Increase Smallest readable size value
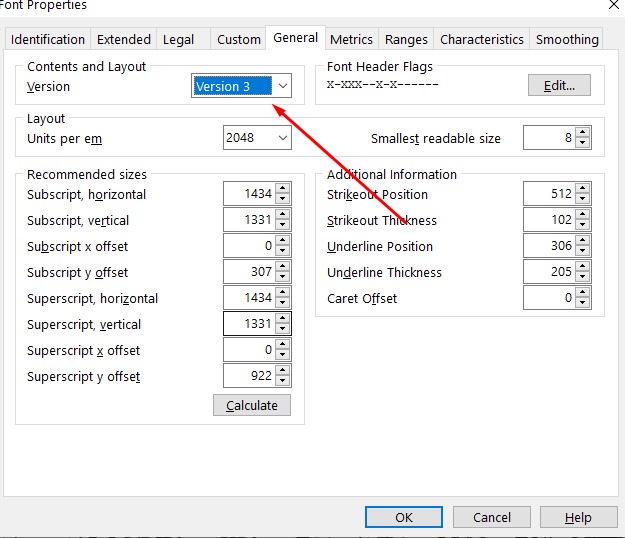The width and height of the screenshot is (625, 538). (x=583, y=134)
